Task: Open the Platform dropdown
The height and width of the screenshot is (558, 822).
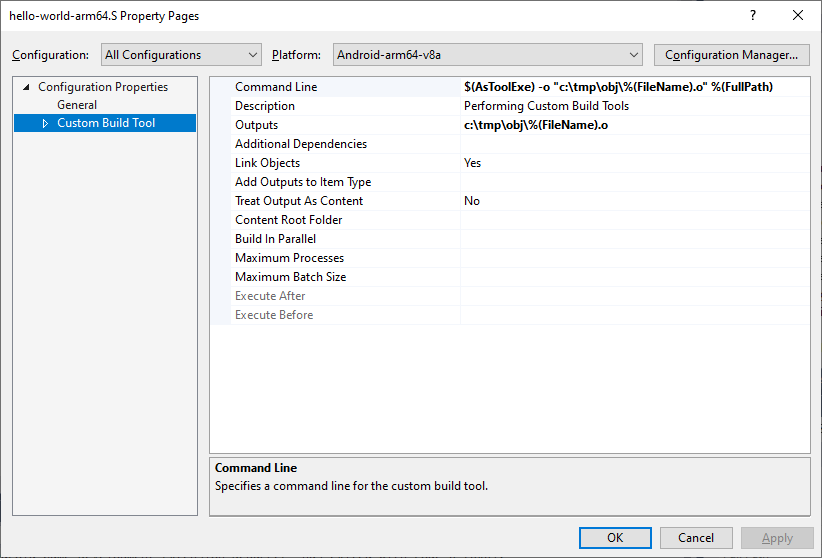Action: pos(487,55)
